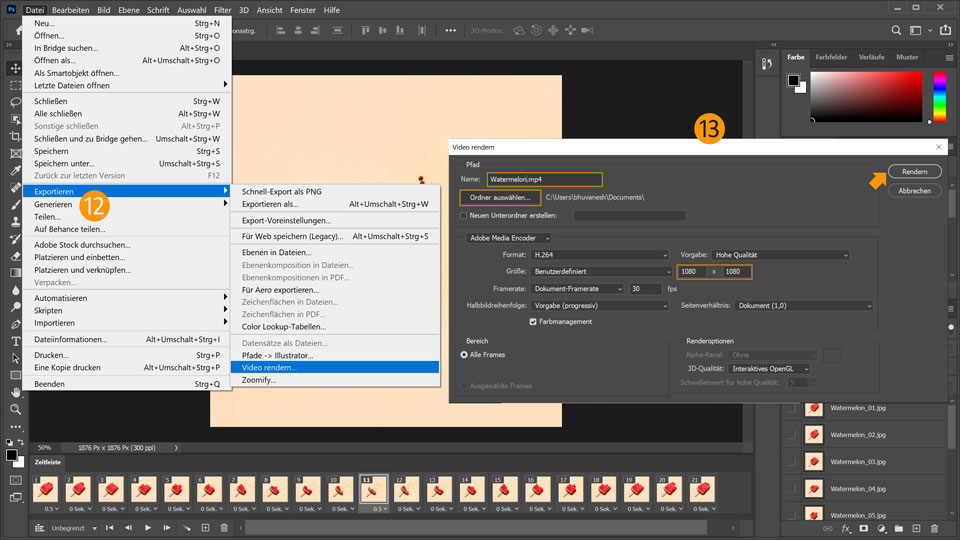Enable Neuen Unterordner erstellen checkbox

tap(463, 215)
